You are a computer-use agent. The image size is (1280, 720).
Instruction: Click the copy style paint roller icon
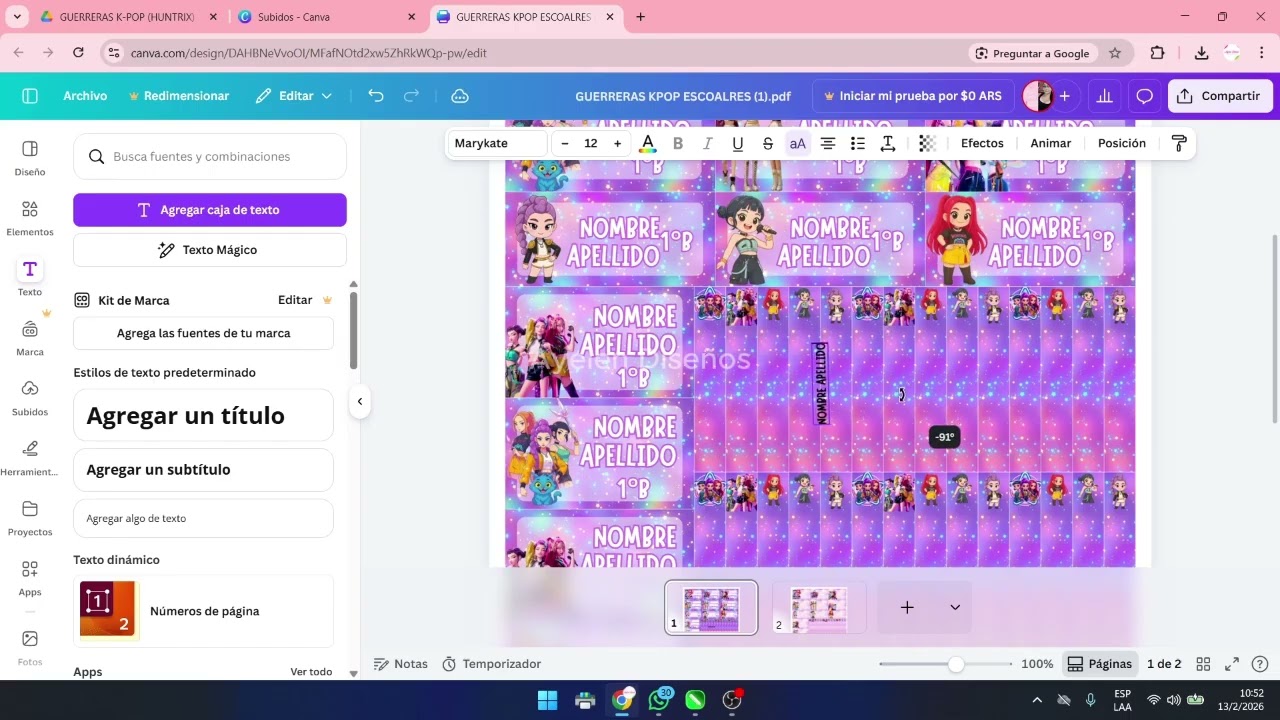coord(1179,143)
